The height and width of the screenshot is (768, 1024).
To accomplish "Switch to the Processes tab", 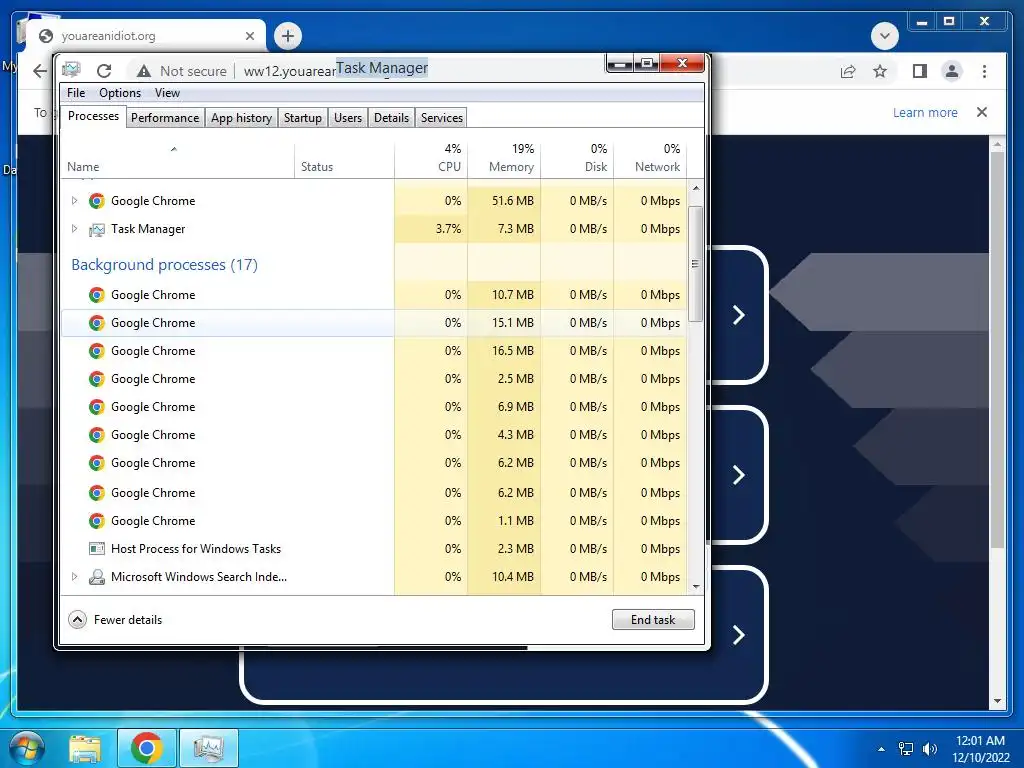I will point(93,116).
